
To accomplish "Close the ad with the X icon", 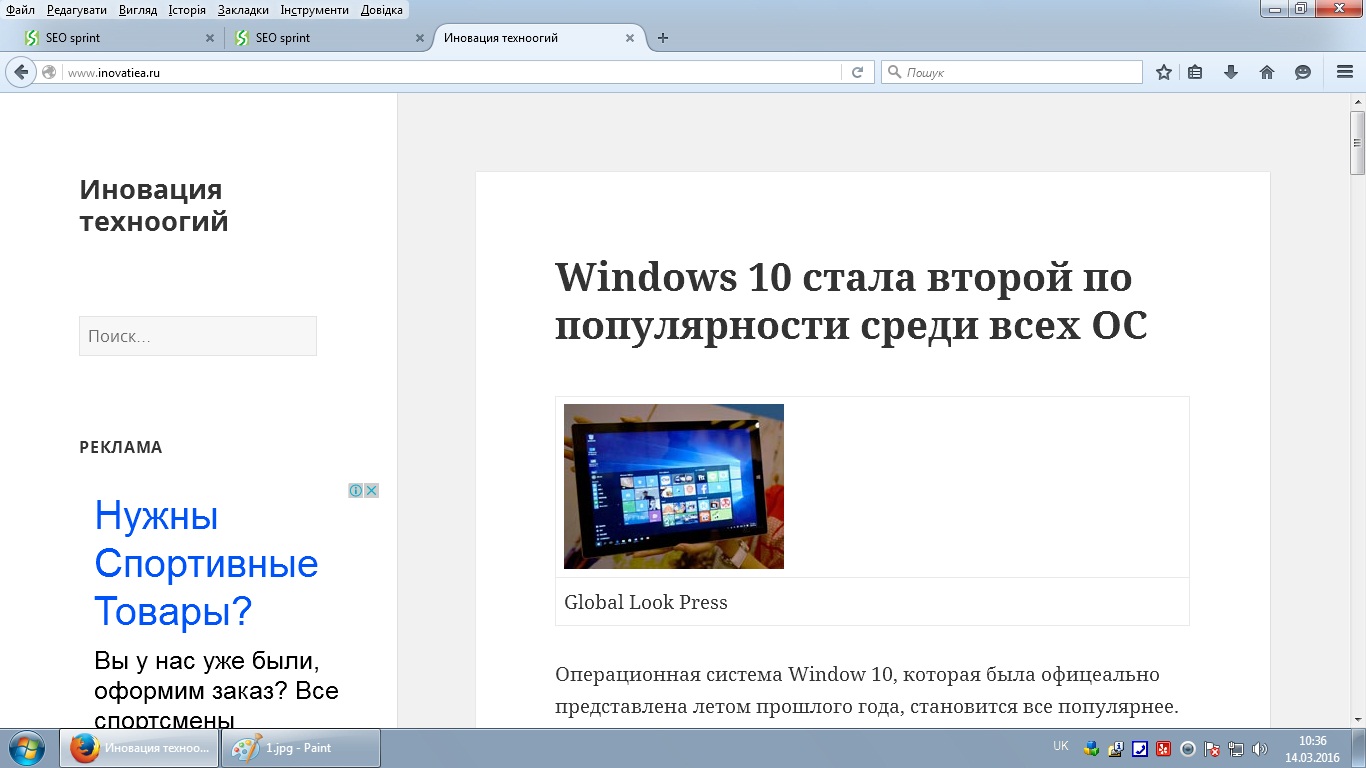I will tap(371, 490).
